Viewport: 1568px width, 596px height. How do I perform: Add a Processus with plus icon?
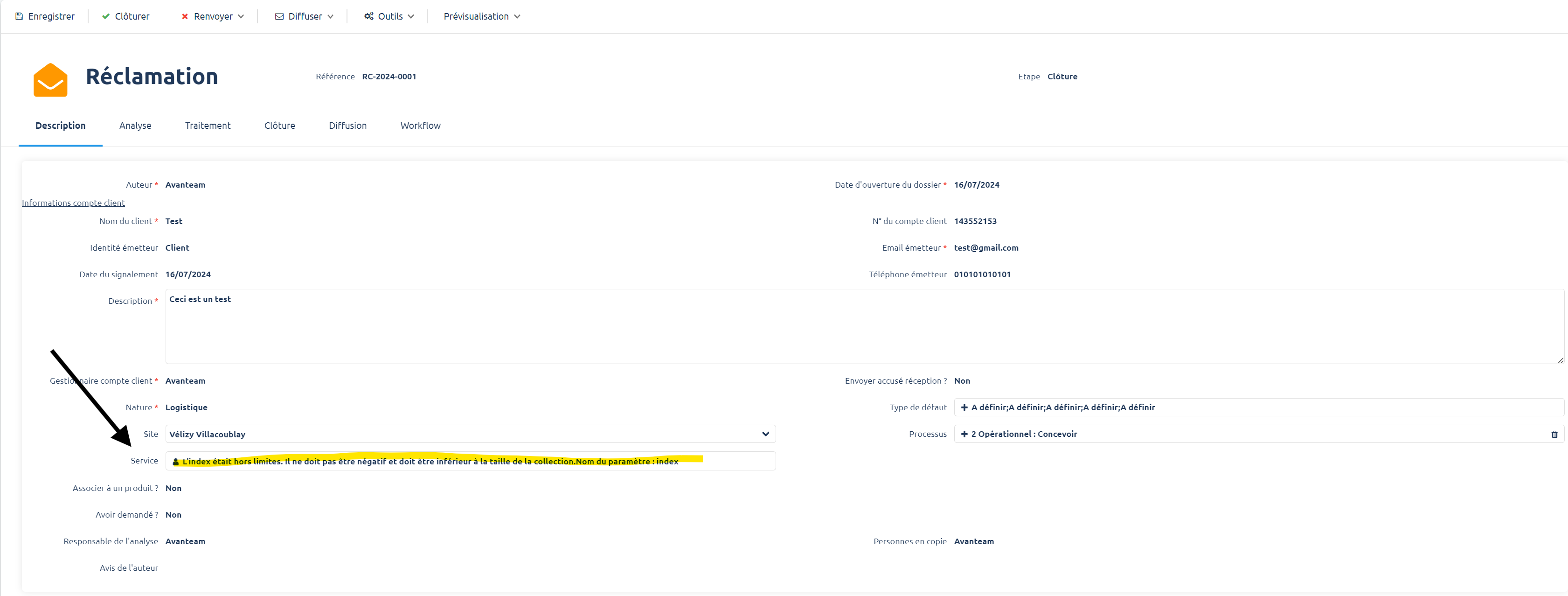point(964,435)
